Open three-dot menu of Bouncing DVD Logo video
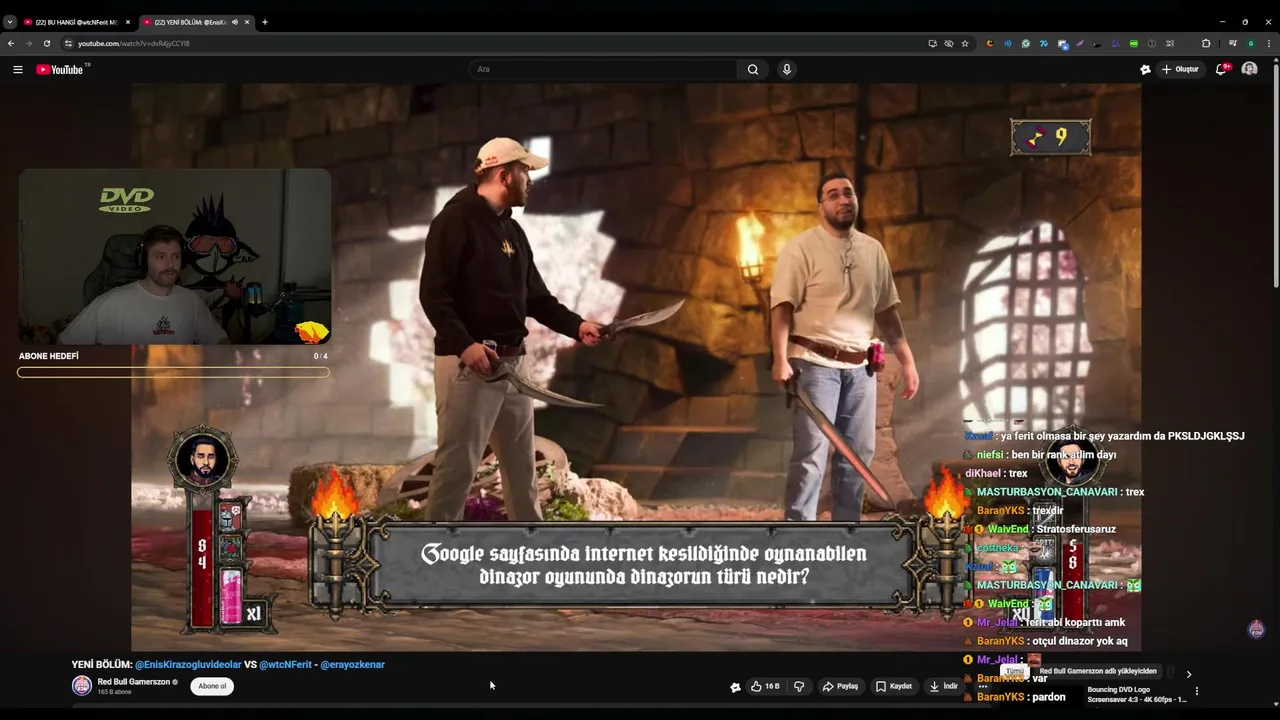This screenshot has width=1280, height=720. pos(1196,690)
